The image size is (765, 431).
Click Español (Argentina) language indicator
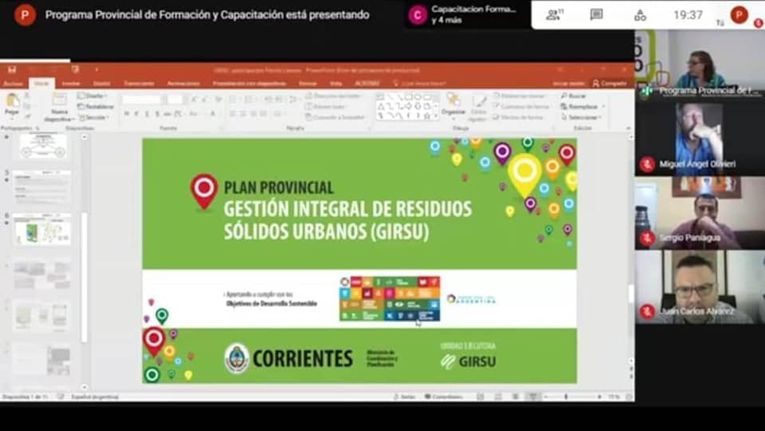tap(95, 397)
